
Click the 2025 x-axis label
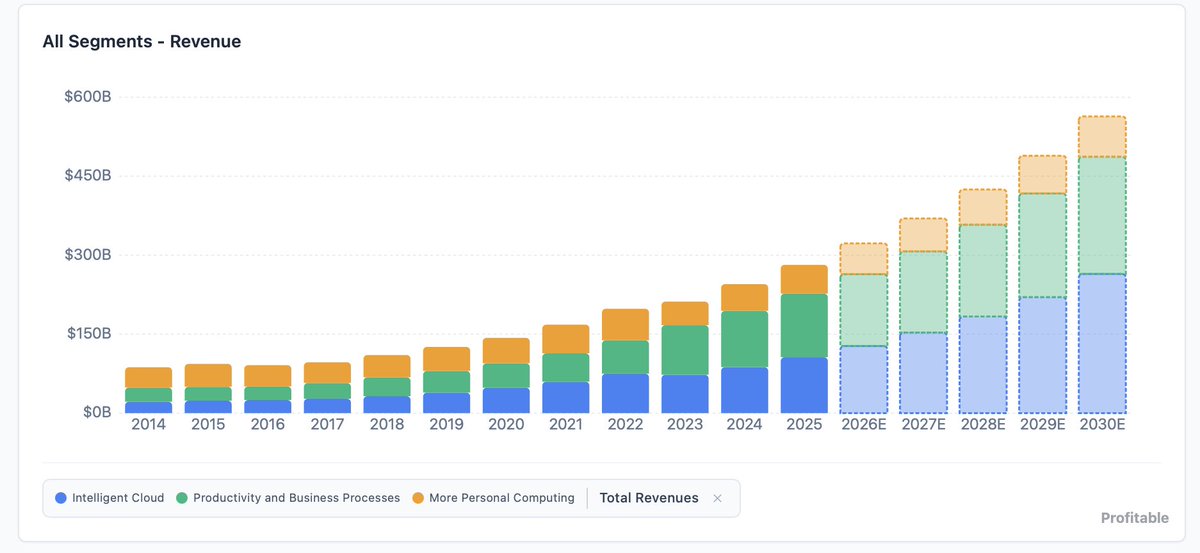click(804, 424)
